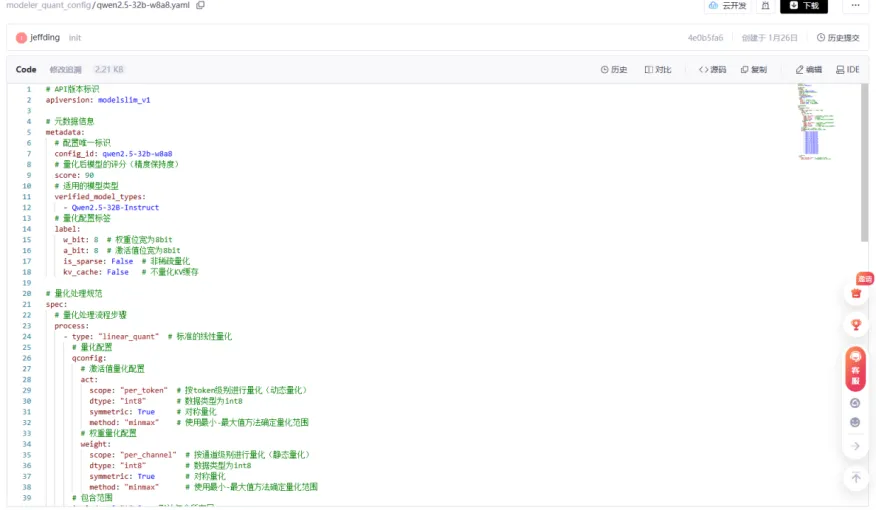Open the gift invite floating icon
The image size is (876, 511).
click(x=855, y=293)
